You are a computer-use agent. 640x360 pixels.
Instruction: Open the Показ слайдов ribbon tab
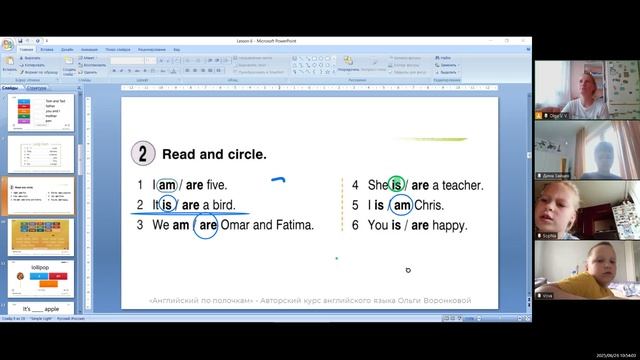118,49
